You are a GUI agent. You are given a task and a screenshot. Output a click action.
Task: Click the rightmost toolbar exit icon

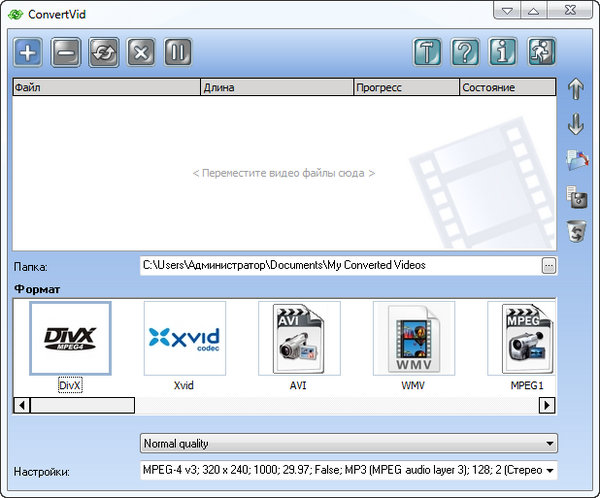click(541, 54)
